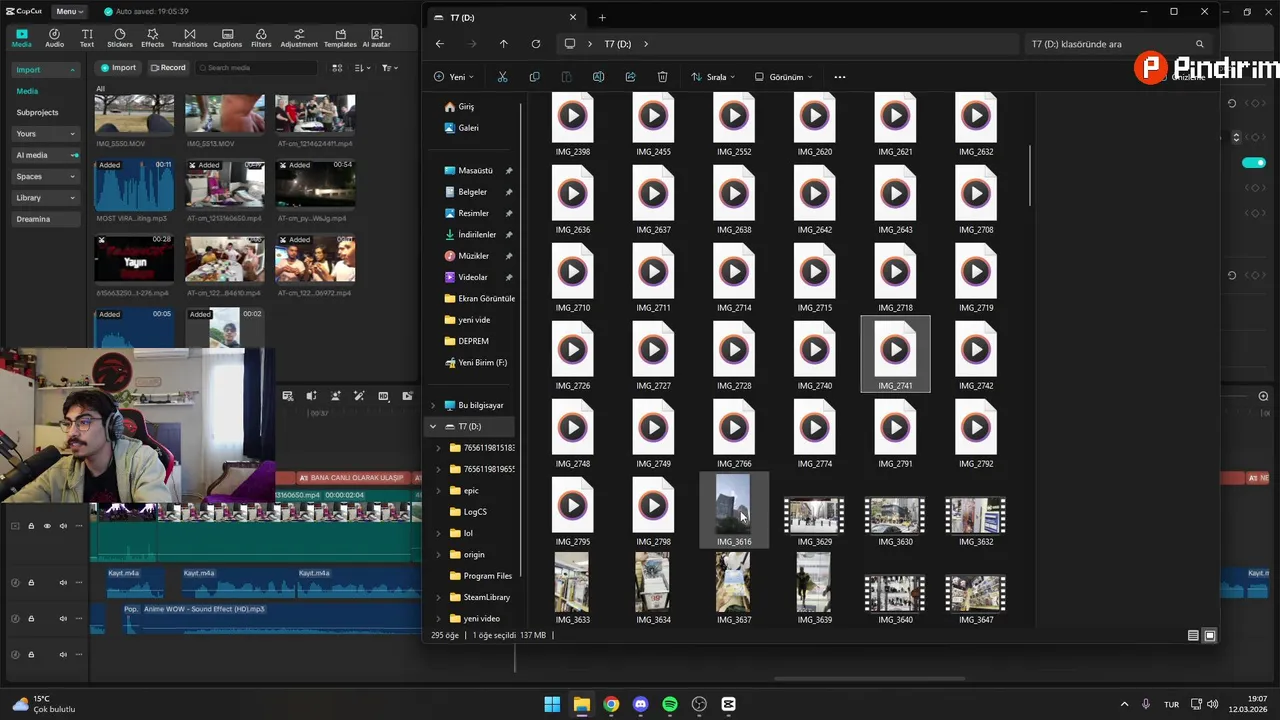The width and height of the screenshot is (1280, 720).
Task: Click the Explorer cut (scissors) icon
Action: point(502,77)
